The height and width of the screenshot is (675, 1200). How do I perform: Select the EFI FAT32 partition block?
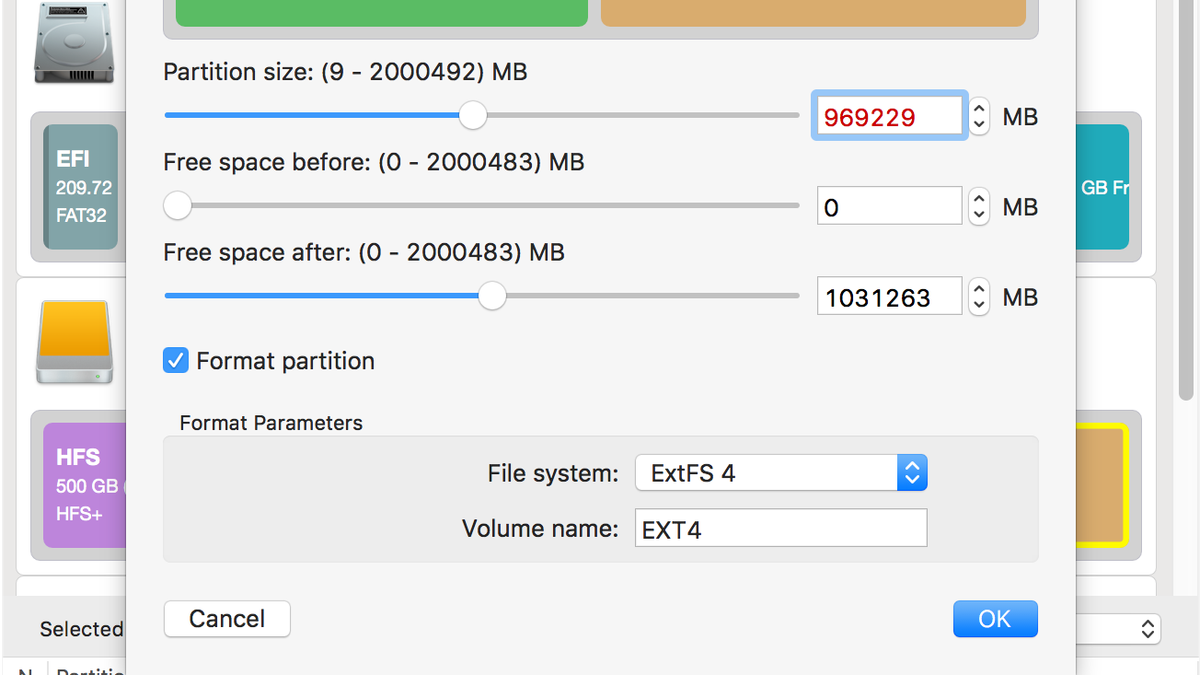click(82, 187)
